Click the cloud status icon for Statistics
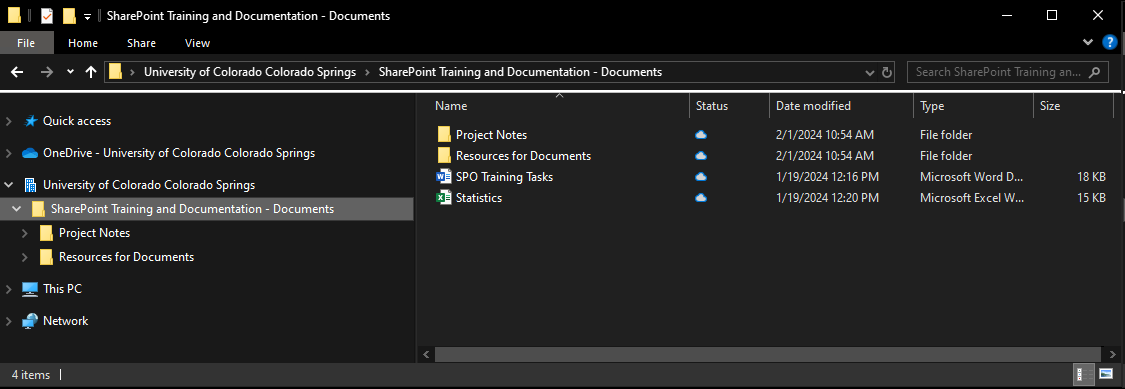The image size is (1125, 389). pos(701,197)
